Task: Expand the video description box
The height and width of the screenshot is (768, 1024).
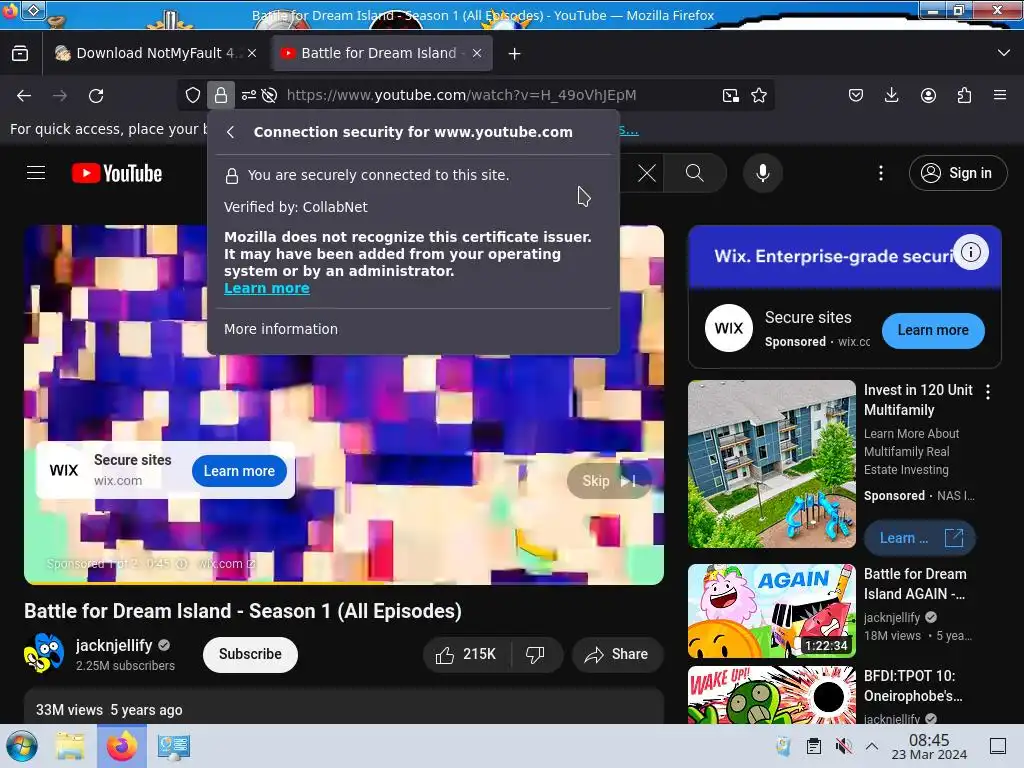Action: (344, 707)
